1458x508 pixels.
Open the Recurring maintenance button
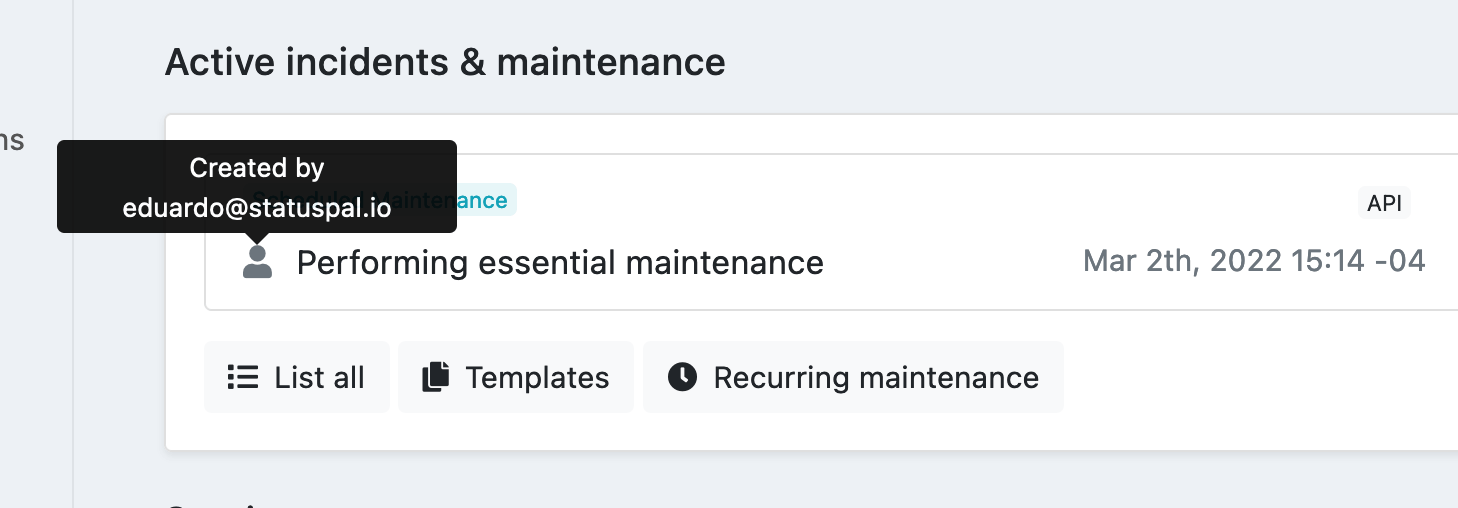pos(853,377)
